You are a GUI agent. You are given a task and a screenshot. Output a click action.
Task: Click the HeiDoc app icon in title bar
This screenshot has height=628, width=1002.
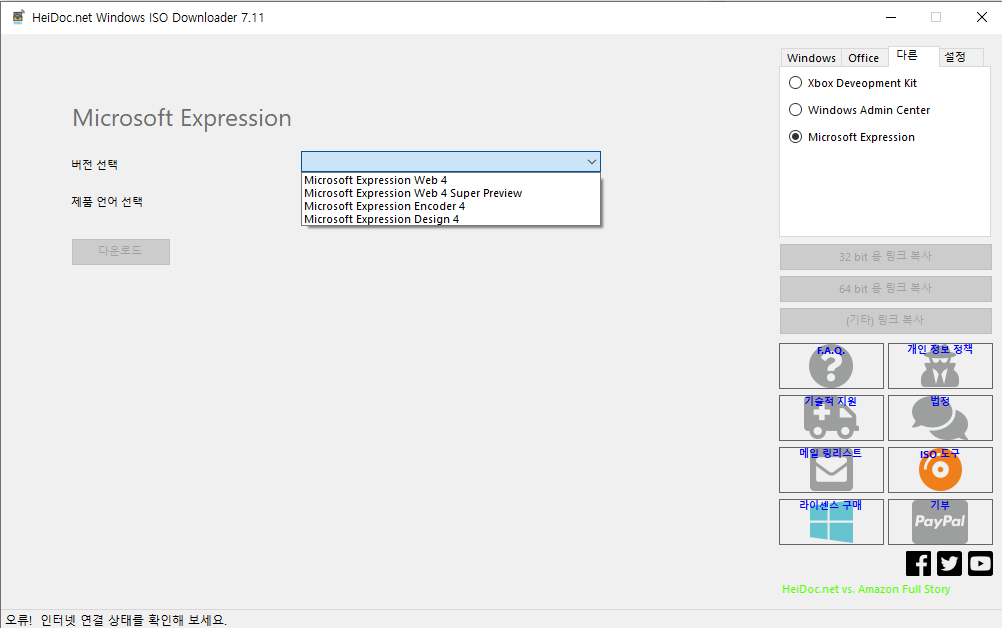click(19, 17)
